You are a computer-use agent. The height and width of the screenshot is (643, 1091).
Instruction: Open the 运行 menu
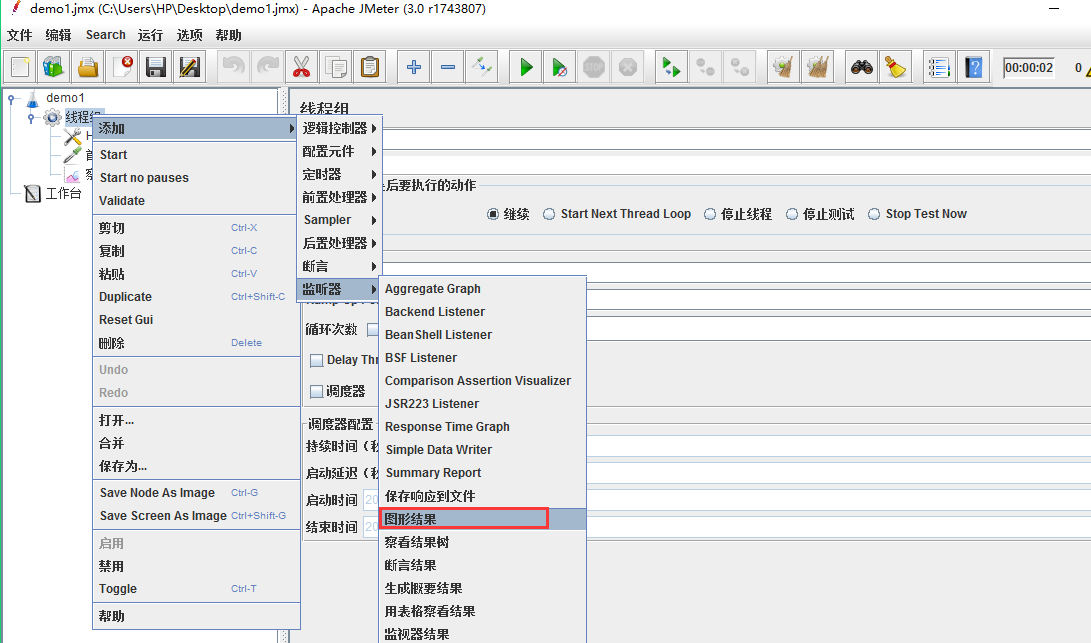point(150,35)
